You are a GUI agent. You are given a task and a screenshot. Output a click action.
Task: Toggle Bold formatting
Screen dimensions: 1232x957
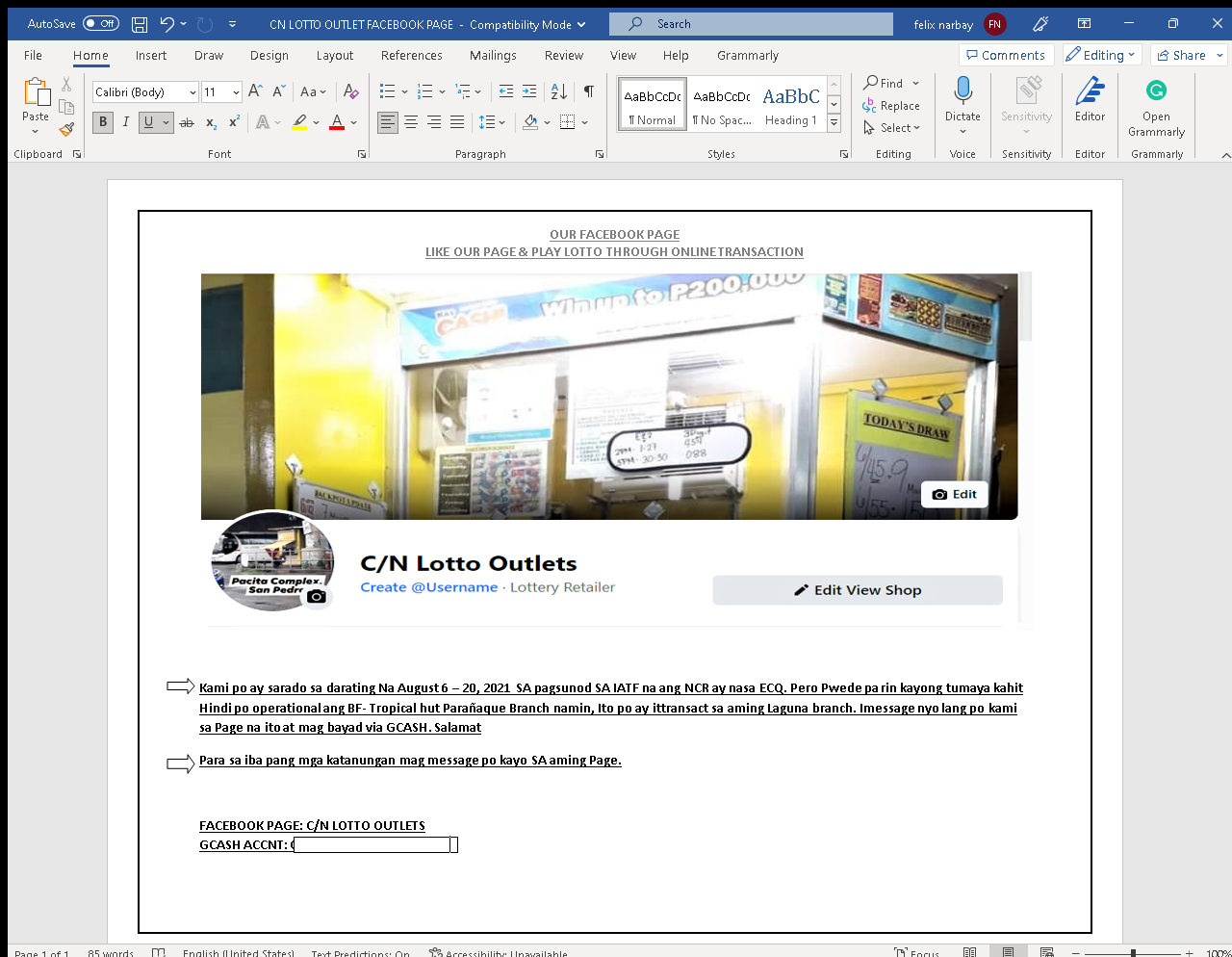pyautogui.click(x=103, y=122)
